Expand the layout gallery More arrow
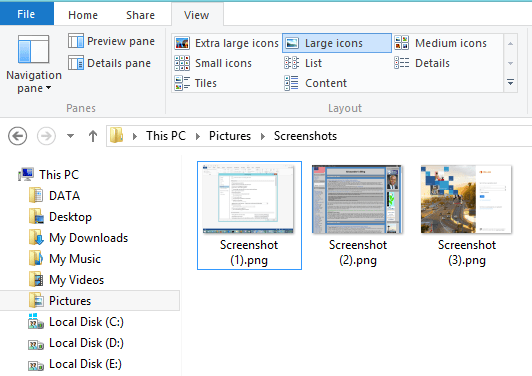 click(x=510, y=82)
